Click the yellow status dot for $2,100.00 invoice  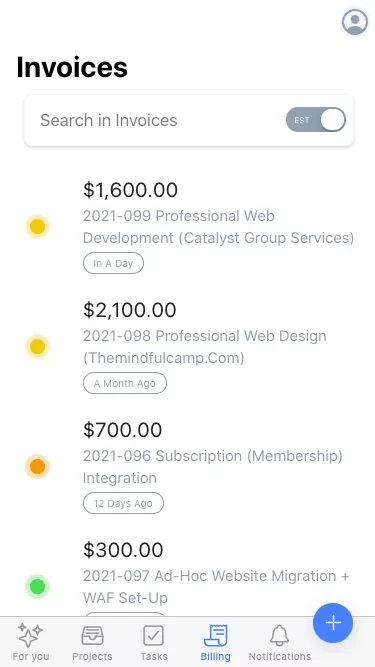coord(37,346)
